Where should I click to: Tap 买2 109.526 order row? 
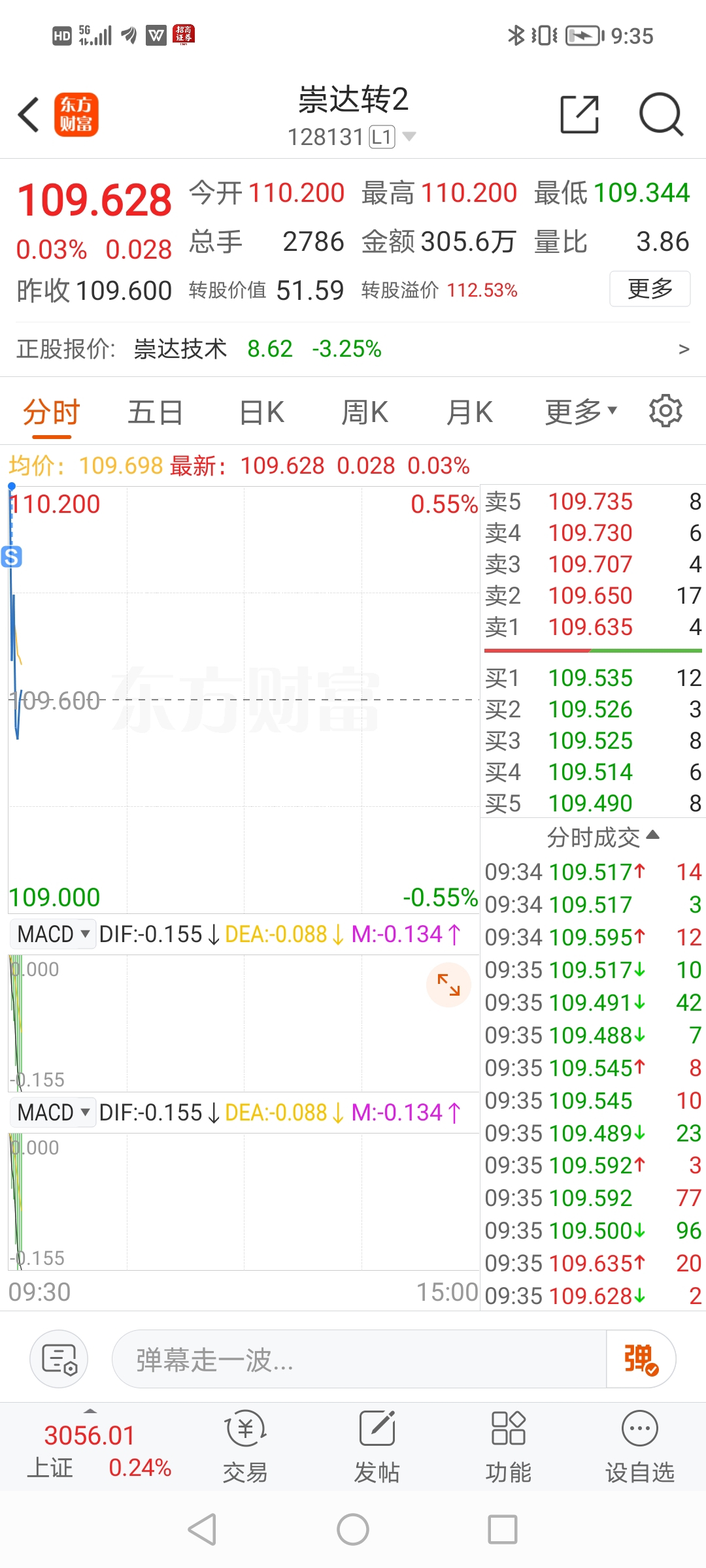pyautogui.click(x=593, y=709)
